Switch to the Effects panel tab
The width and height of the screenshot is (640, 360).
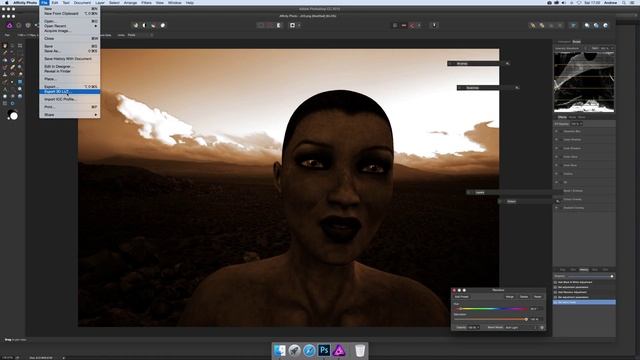(x=562, y=117)
